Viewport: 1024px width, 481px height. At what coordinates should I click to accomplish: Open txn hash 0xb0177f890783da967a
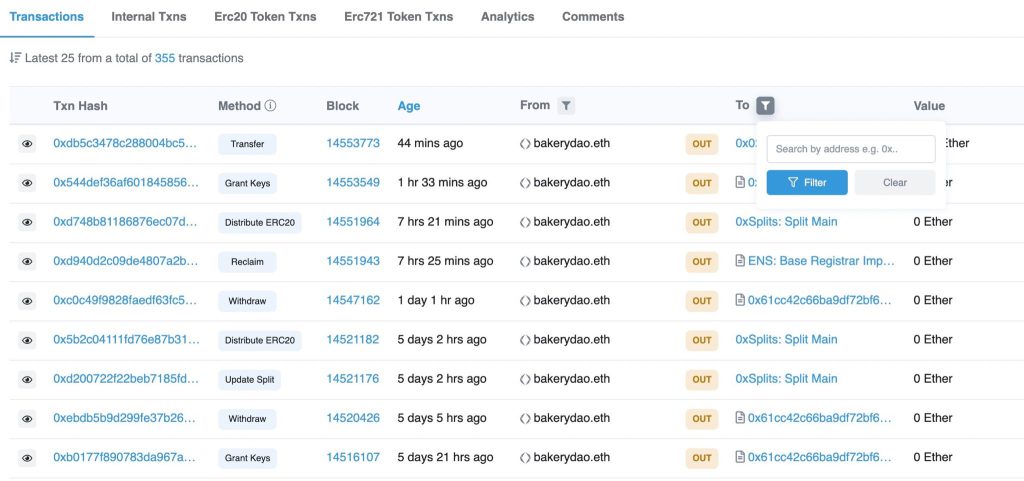(125, 457)
